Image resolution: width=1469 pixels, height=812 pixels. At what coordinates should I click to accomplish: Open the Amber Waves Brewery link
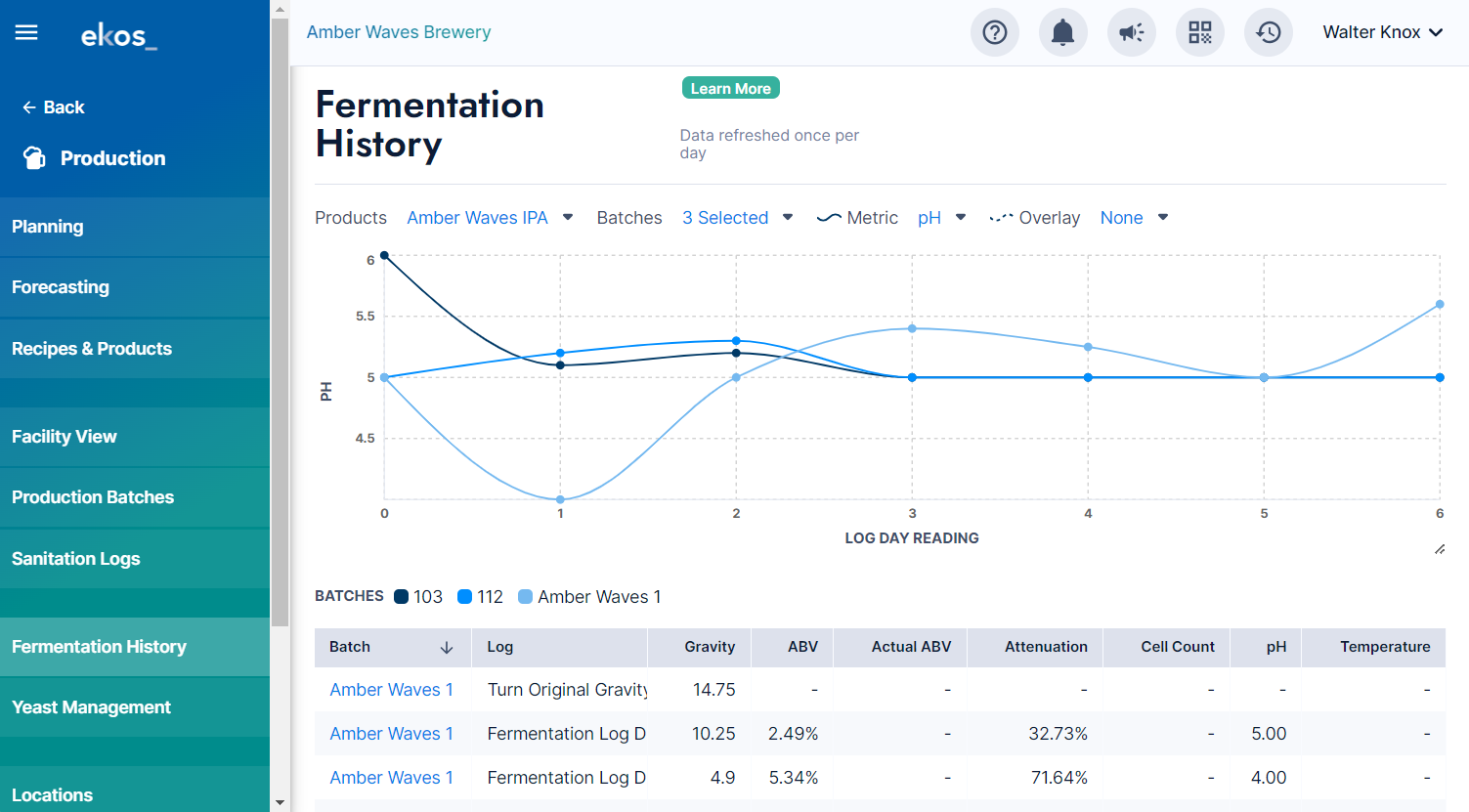click(x=399, y=32)
